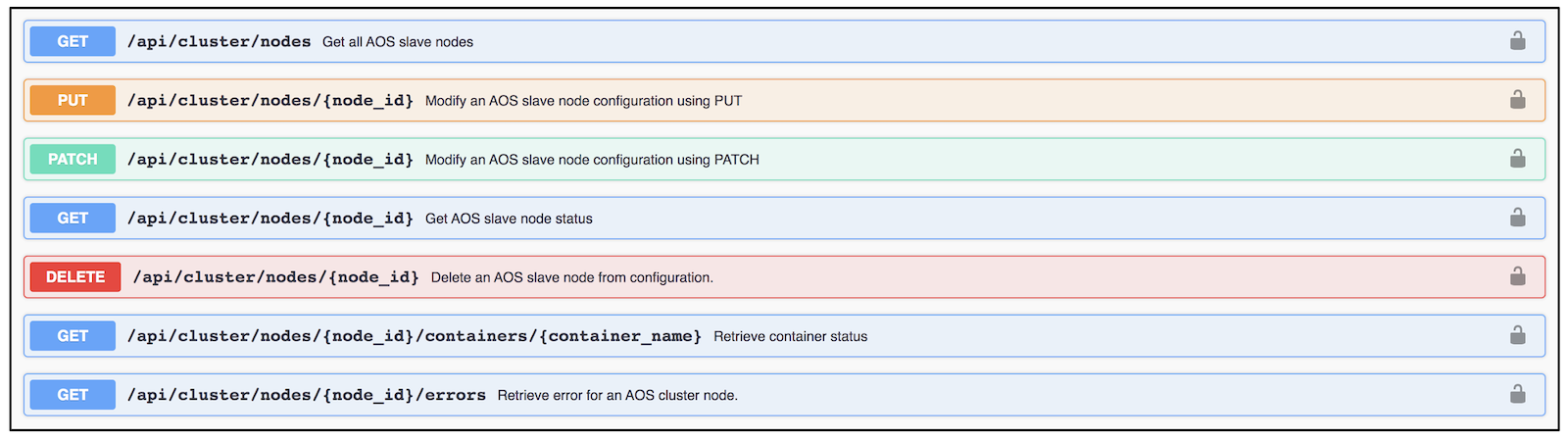Click lock icon on Retrieve container status row
The height and width of the screenshot is (440, 1568).
coord(1517,335)
